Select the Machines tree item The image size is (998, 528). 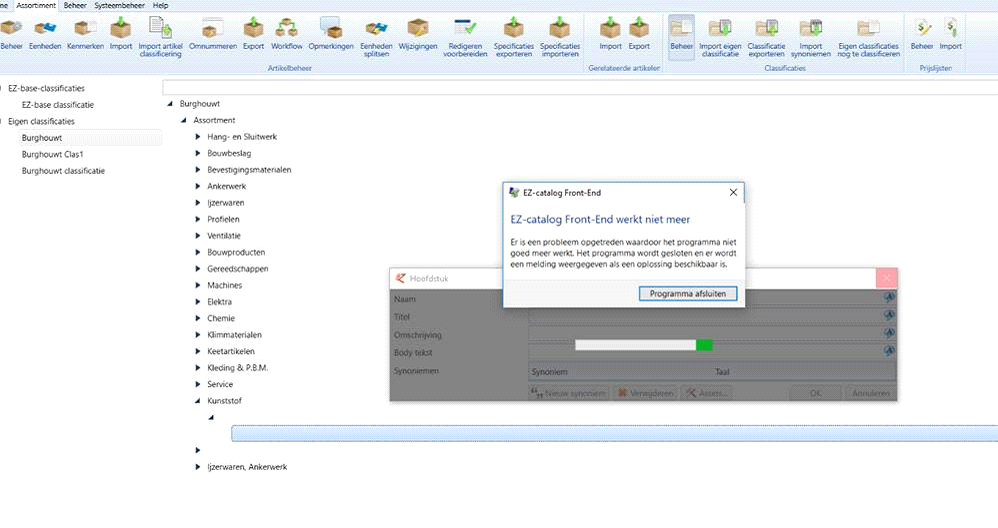tap(224, 286)
